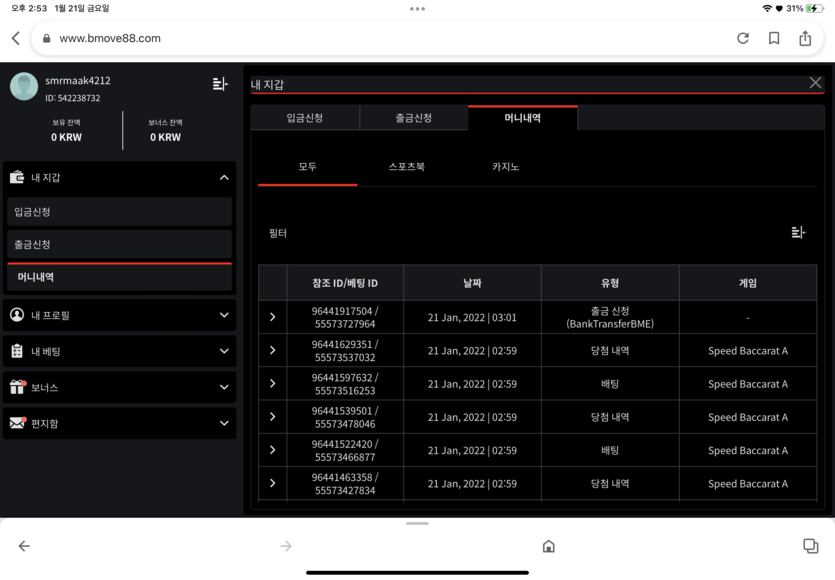This screenshot has height=580, width=835.
Task: Expand row 96441539501 details
Action: click(x=273, y=416)
